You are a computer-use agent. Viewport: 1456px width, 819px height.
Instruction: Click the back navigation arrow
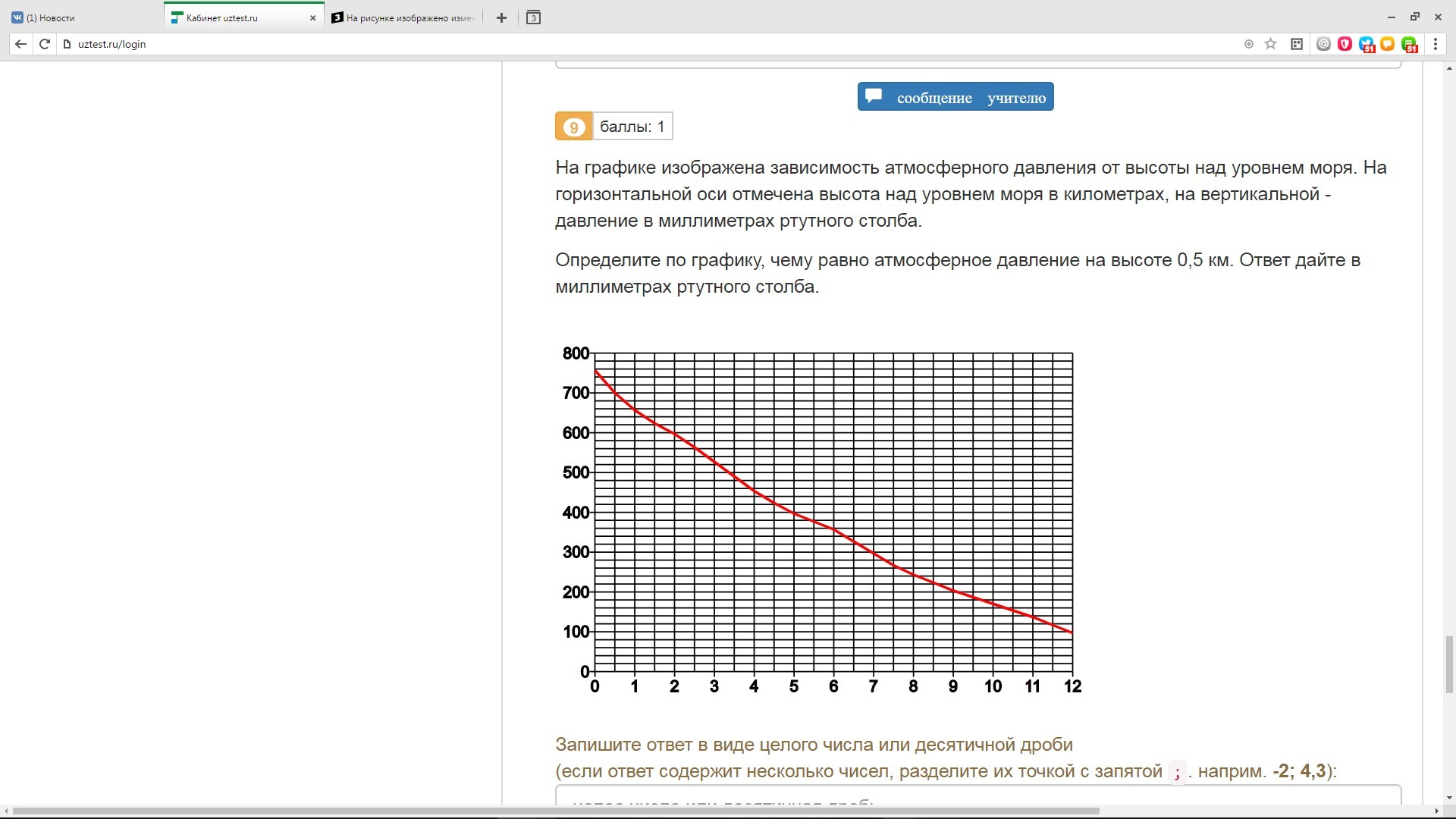click(x=20, y=44)
